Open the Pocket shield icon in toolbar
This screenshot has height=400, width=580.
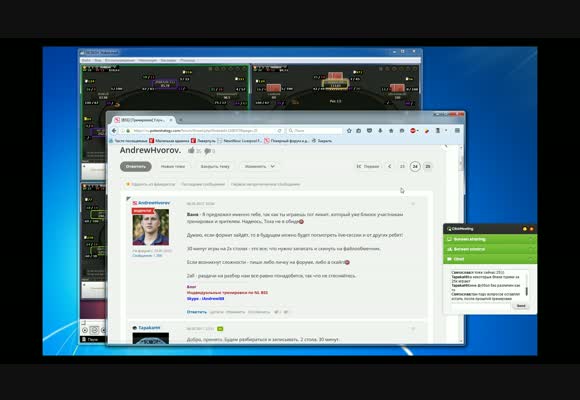pos(369,131)
